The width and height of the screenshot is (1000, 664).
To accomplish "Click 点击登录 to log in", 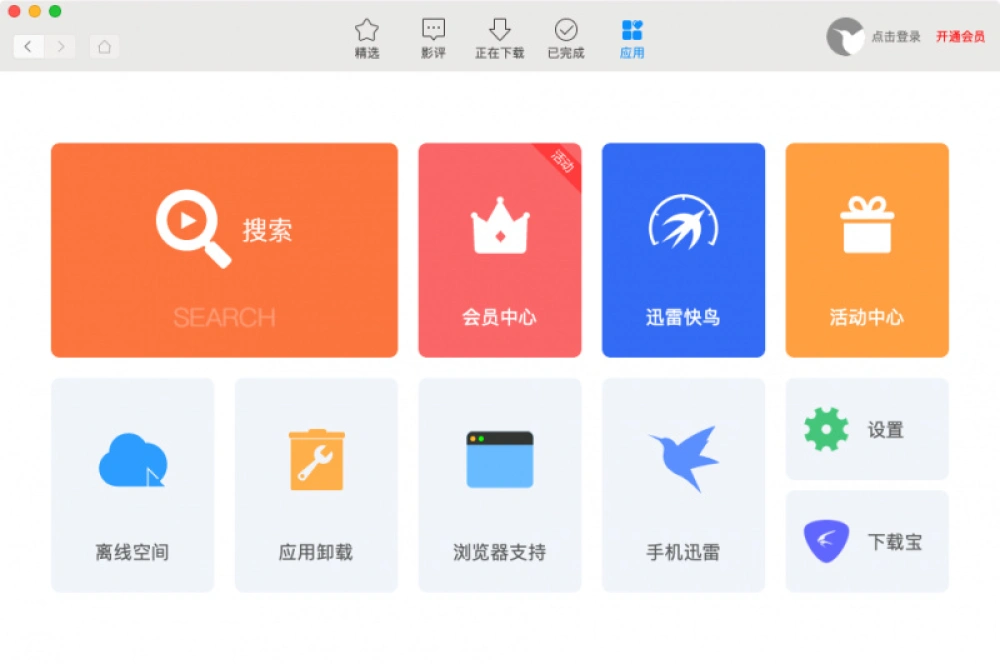I will click(896, 37).
